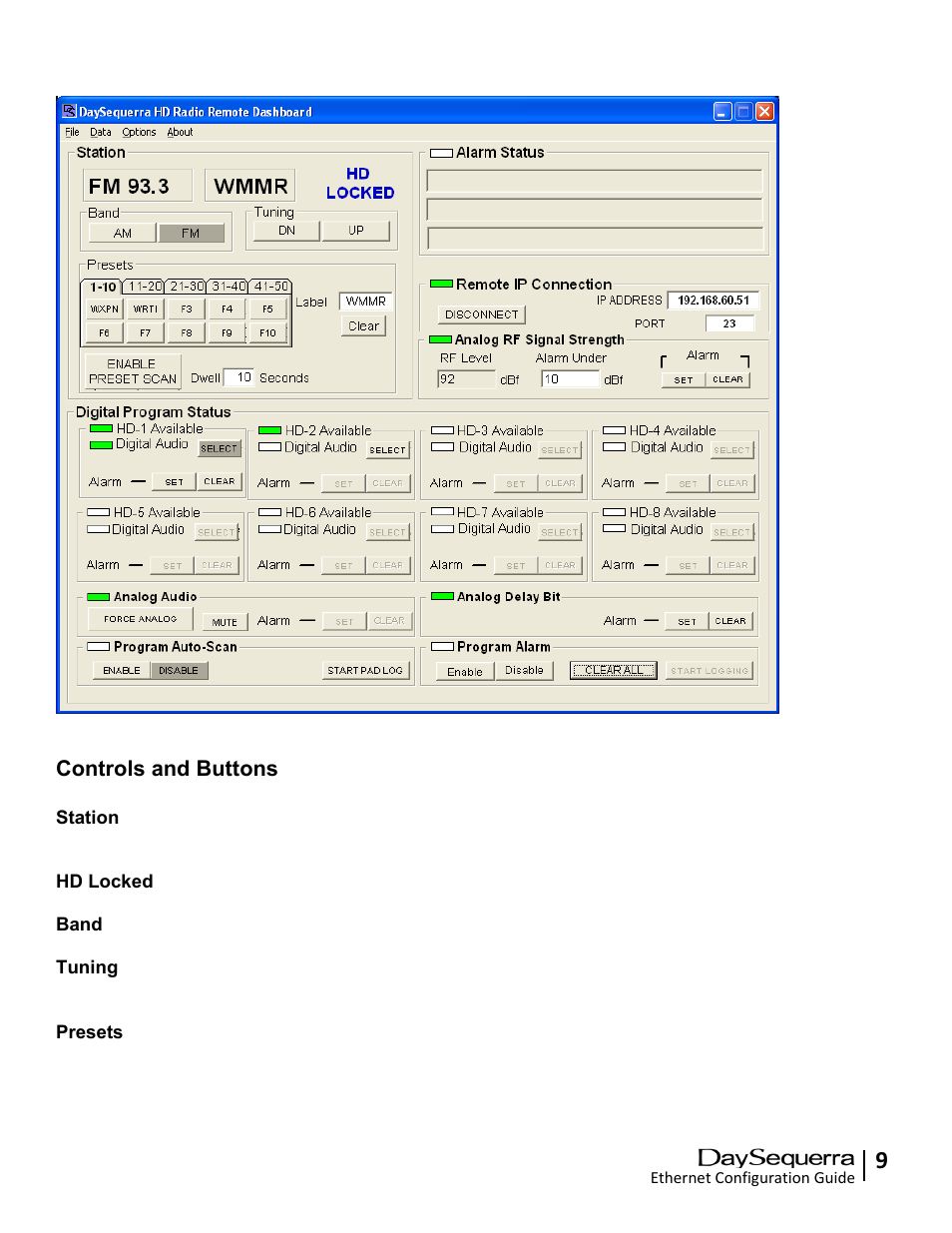Clear the Analog Delay Bit alarm
Image resolution: width=952 pixels, height=1233 pixels.
(x=730, y=621)
